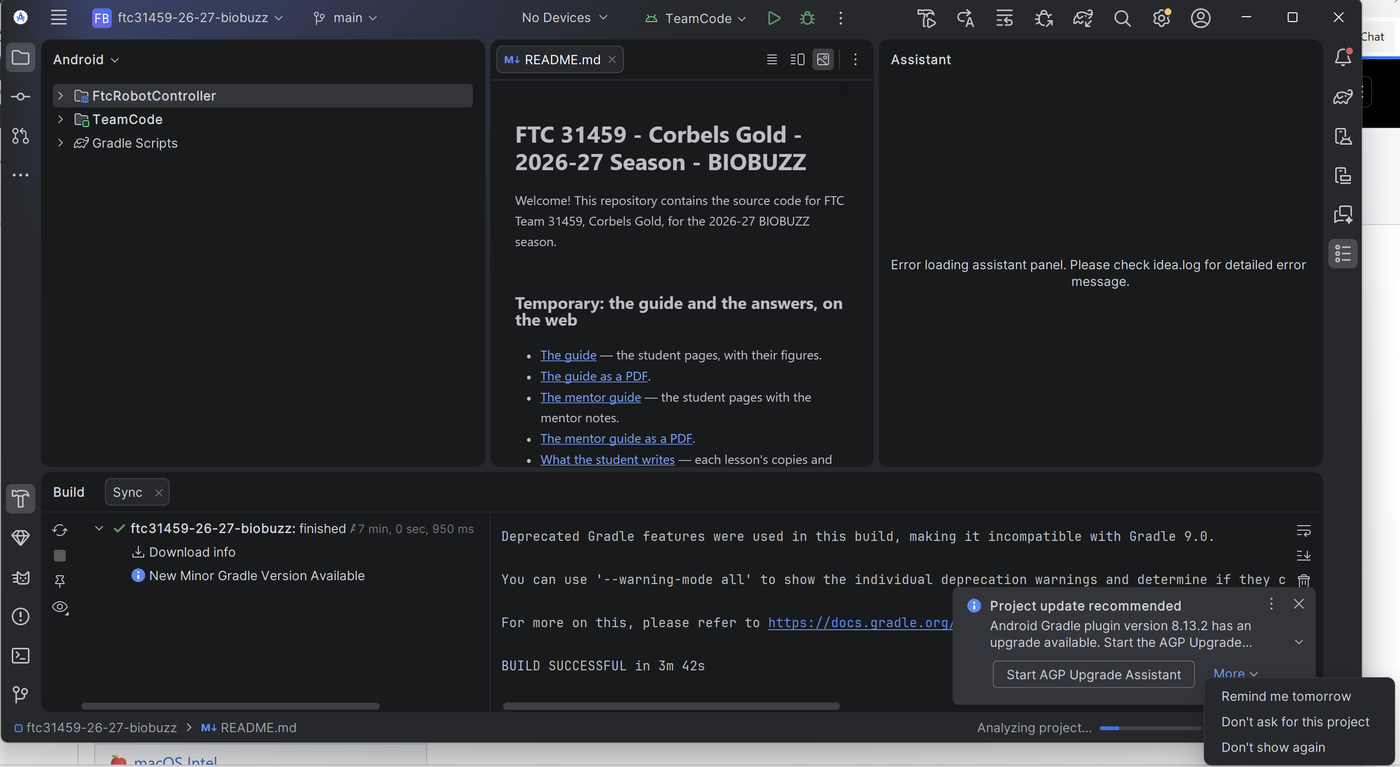Open the Git version control window

coord(21,694)
